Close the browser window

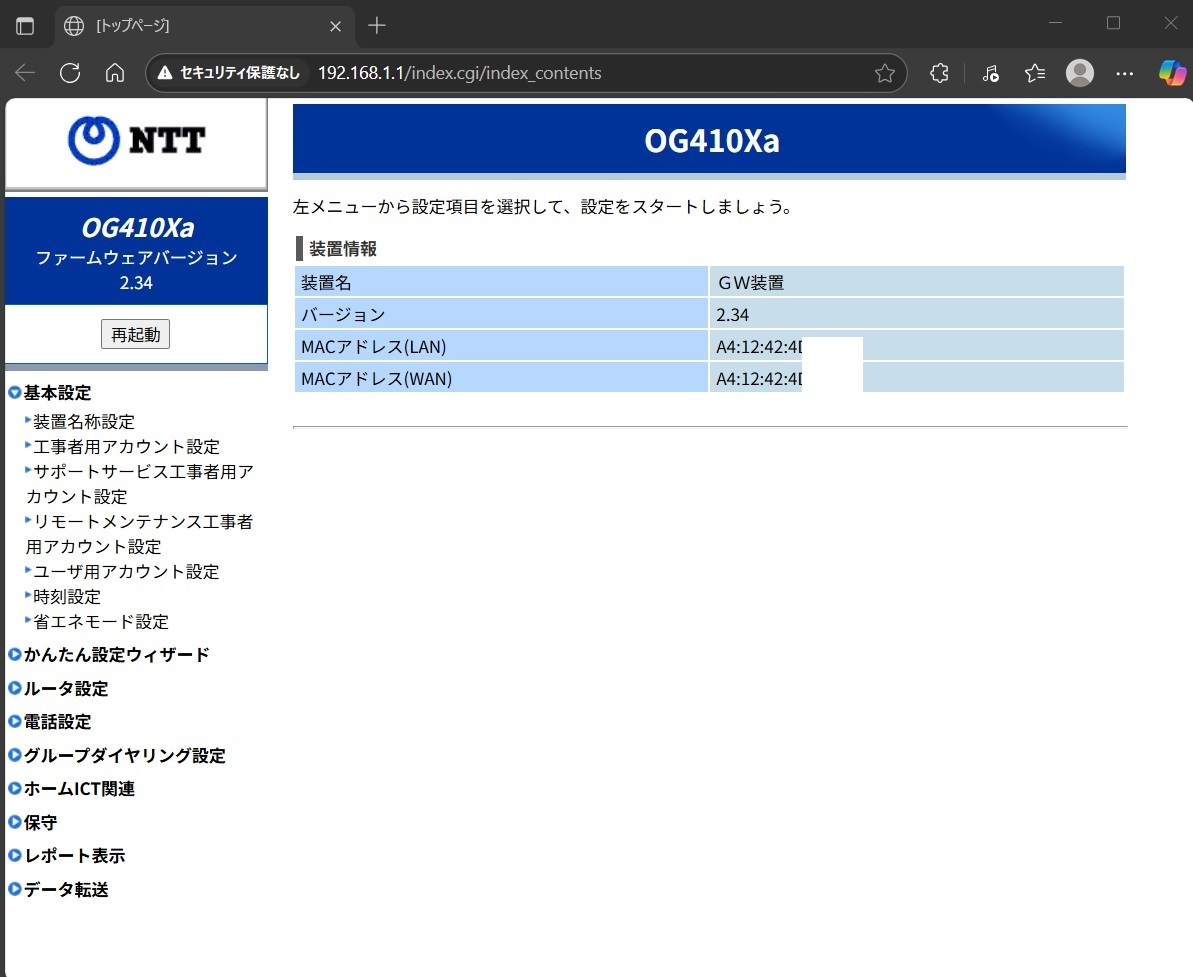1171,23
